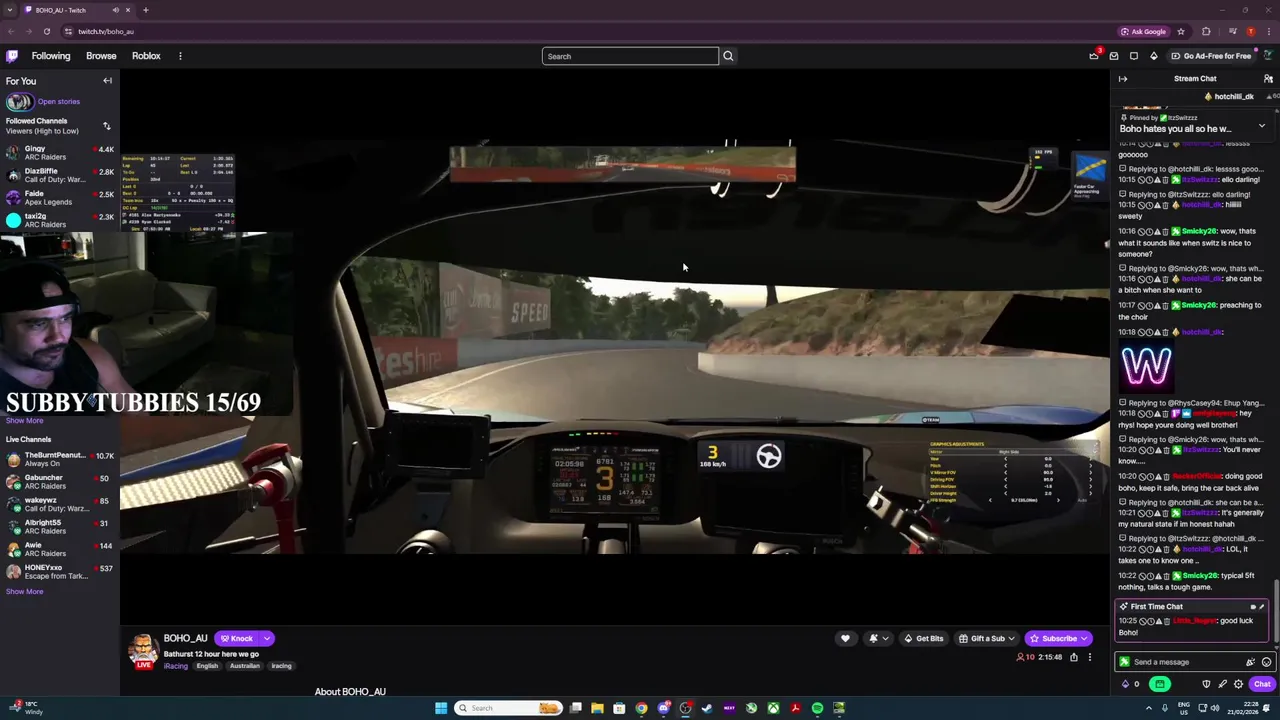Follow with the heart icon below the video
The width and height of the screenshot is (1280, 720).
tap(845, 639)
